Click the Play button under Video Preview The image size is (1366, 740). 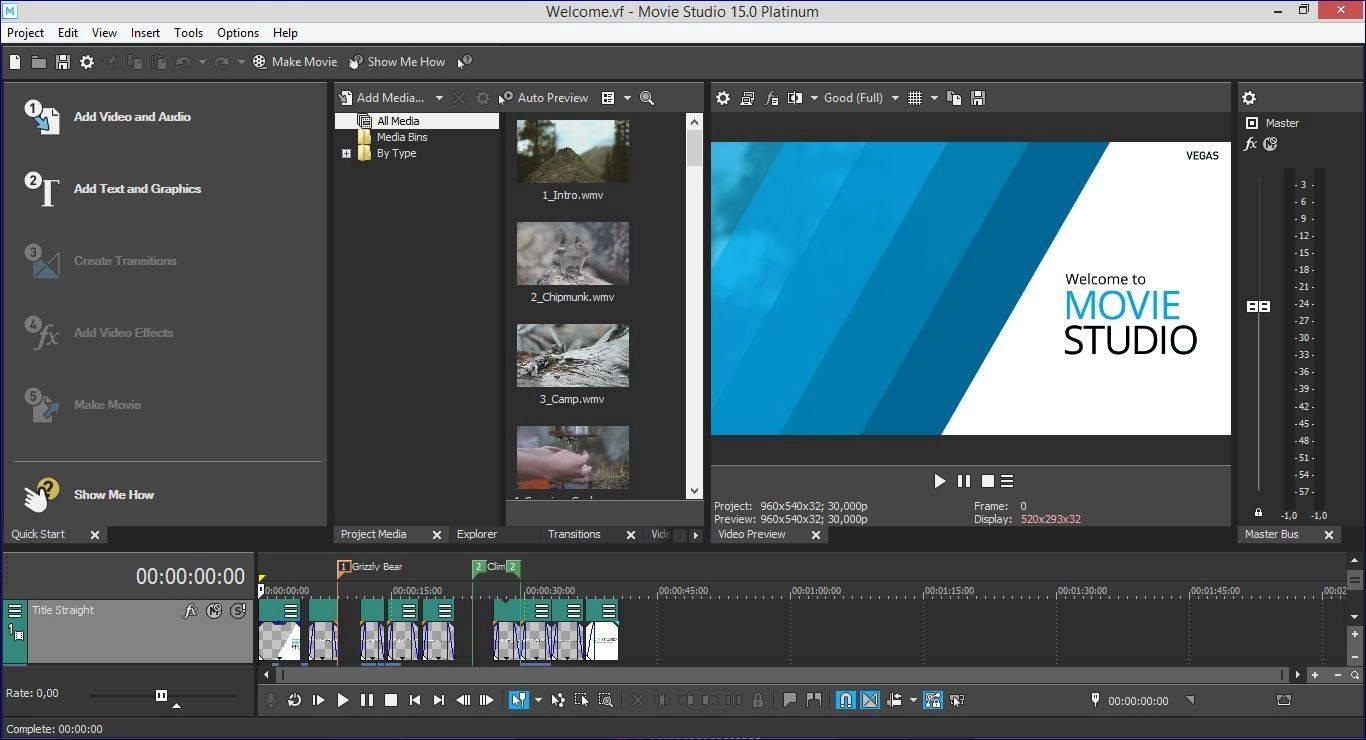click(939, 481)
